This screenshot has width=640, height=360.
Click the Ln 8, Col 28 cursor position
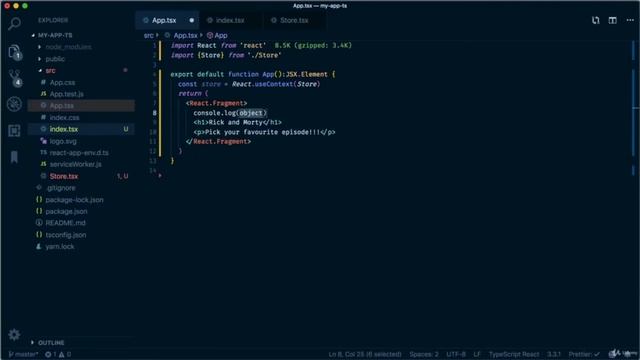(x=365, y=354)
